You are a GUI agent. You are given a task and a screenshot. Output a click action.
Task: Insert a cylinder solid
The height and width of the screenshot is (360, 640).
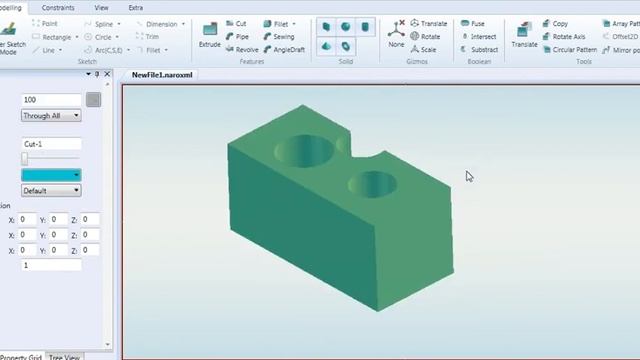coord(365,27)
